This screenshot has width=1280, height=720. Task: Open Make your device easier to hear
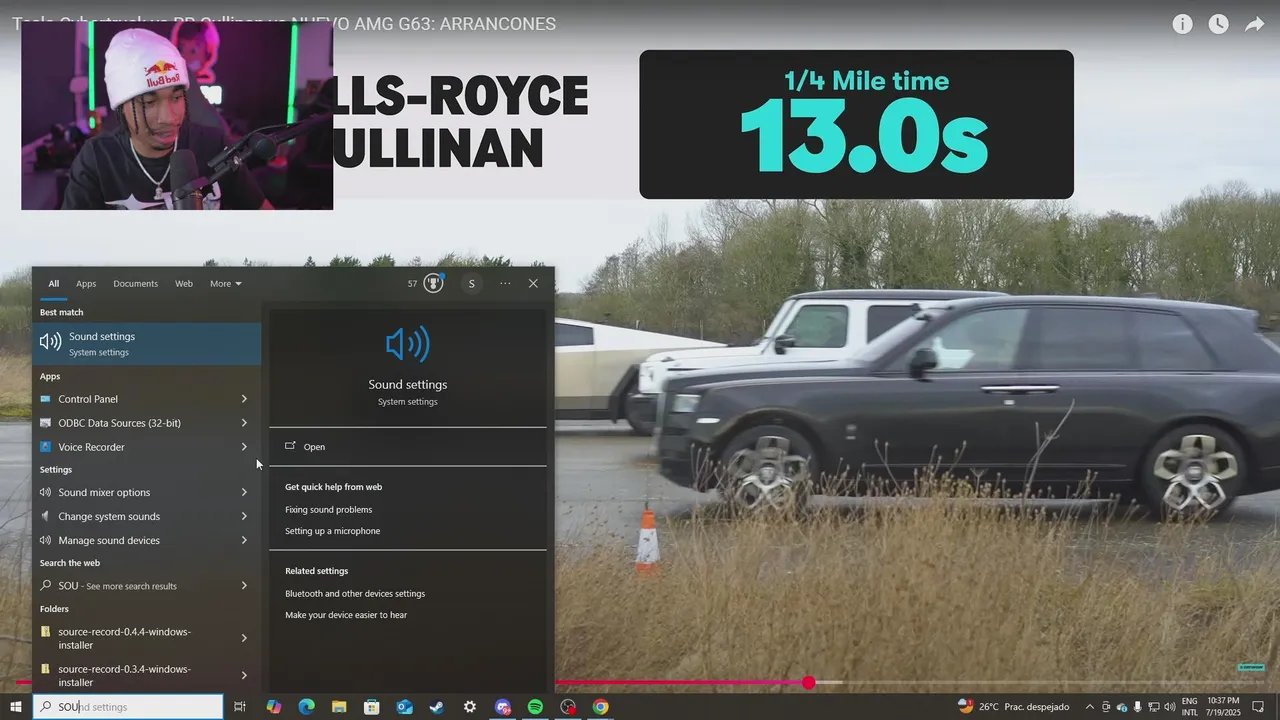(346, 615)
